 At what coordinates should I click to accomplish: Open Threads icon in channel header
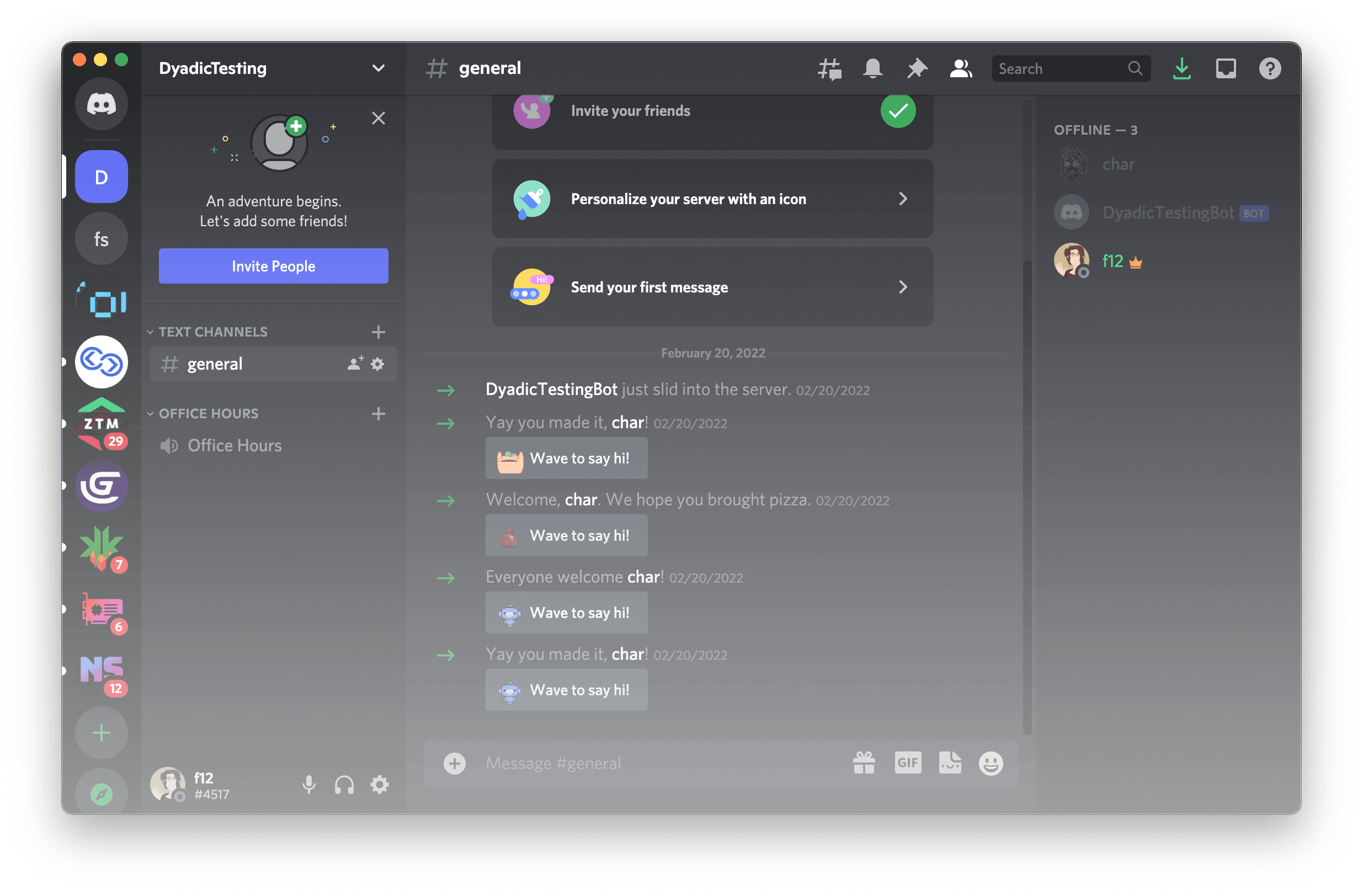830,69
